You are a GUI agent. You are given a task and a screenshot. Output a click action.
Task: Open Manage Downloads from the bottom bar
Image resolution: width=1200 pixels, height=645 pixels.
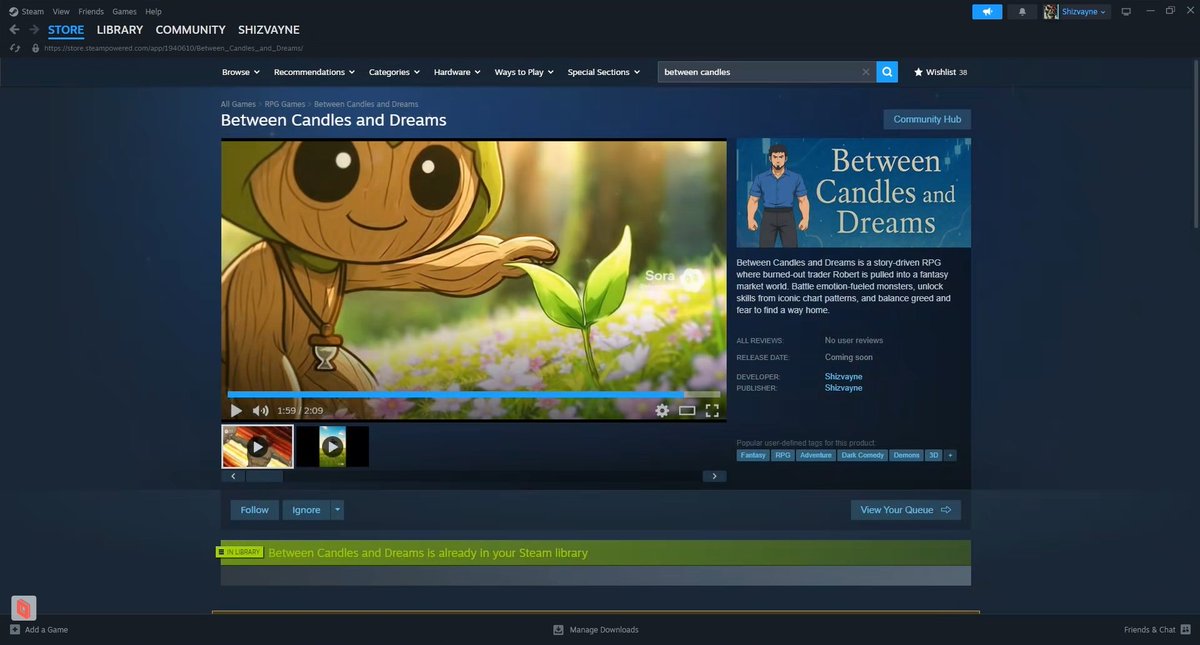click(x=595, y=629)
